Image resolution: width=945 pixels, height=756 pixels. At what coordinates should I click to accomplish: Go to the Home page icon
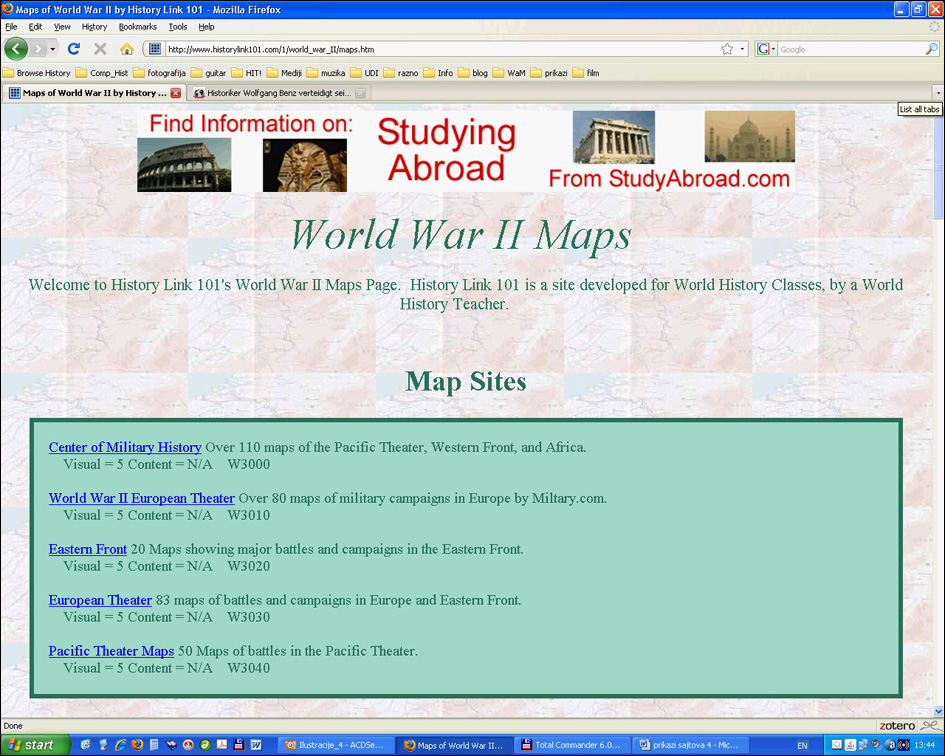click(127, 49)
